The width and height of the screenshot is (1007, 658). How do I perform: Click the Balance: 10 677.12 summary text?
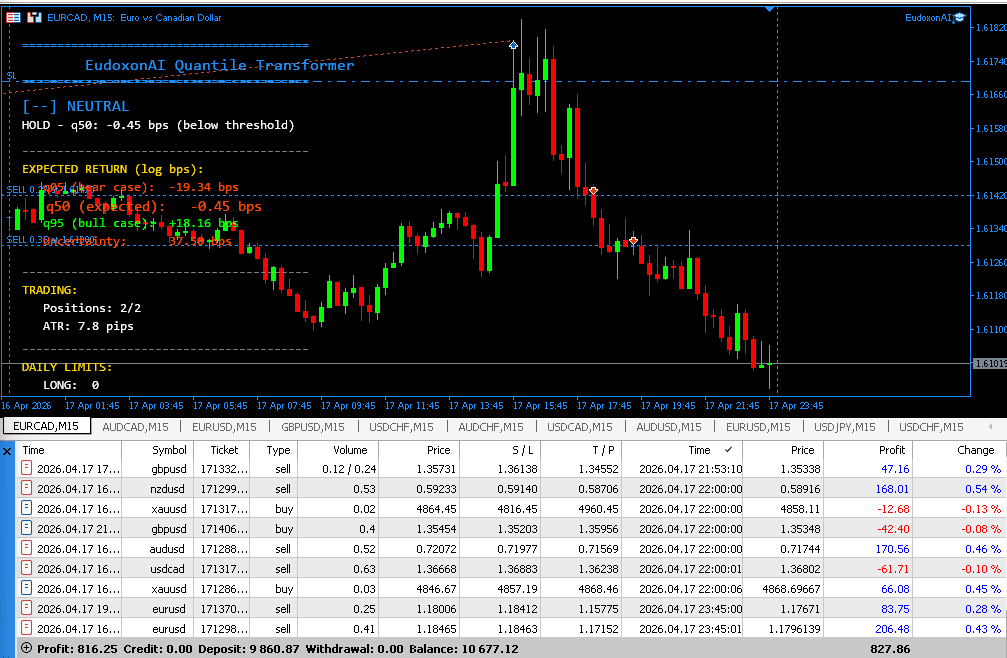point(463,648)
